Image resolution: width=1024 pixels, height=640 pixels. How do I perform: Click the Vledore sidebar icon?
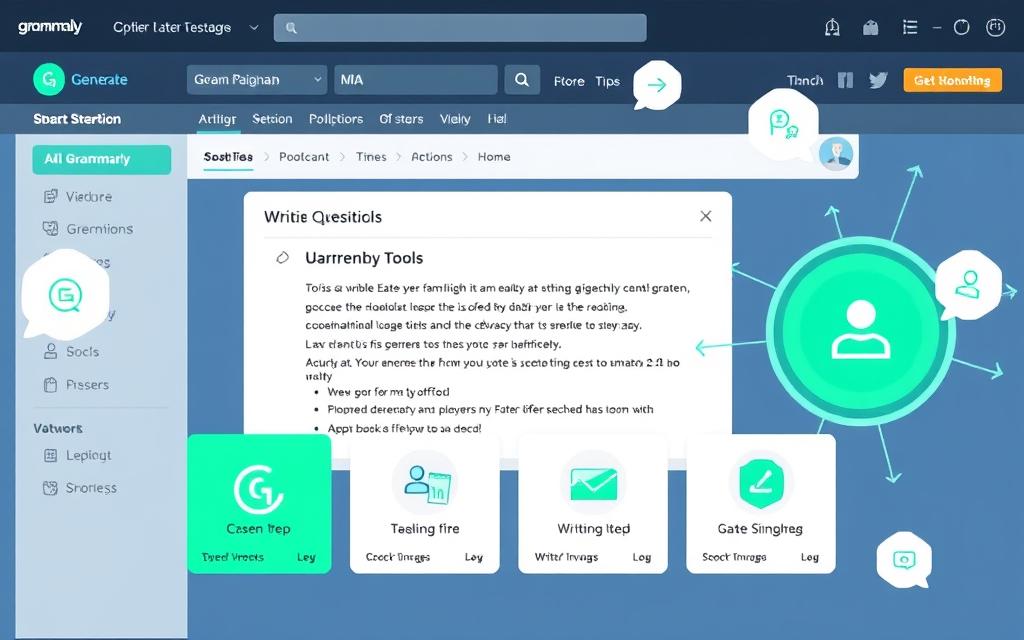pyautogui.click(x=50, y=196)
